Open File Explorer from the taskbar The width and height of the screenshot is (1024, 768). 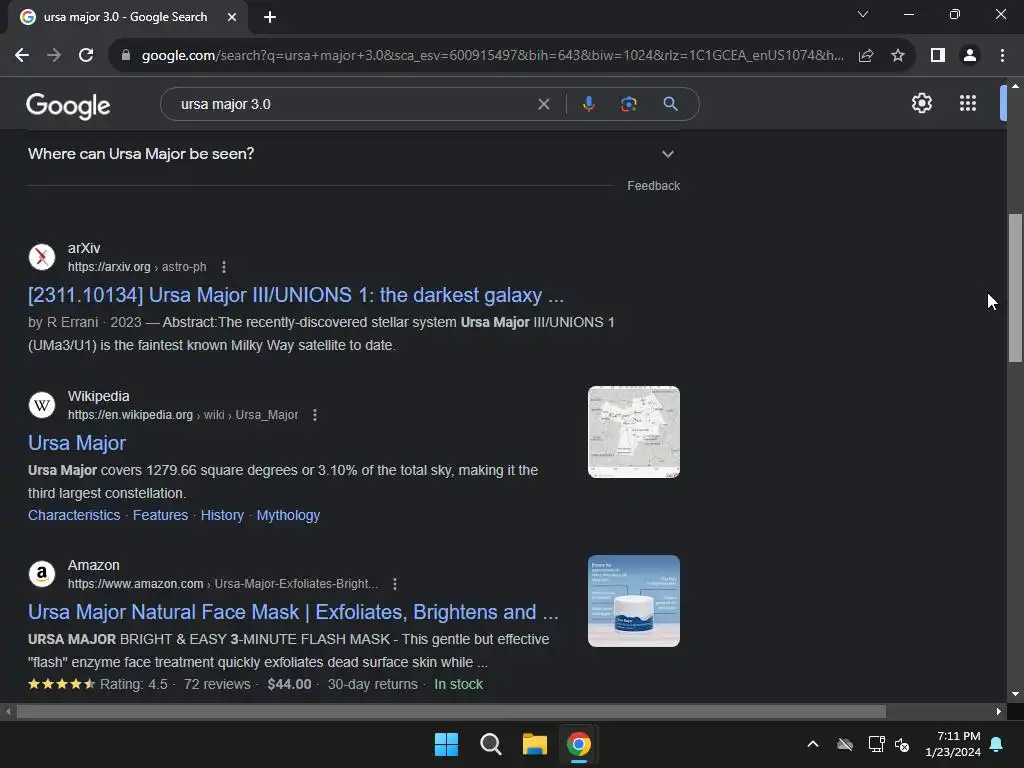[x=535, y=744]
